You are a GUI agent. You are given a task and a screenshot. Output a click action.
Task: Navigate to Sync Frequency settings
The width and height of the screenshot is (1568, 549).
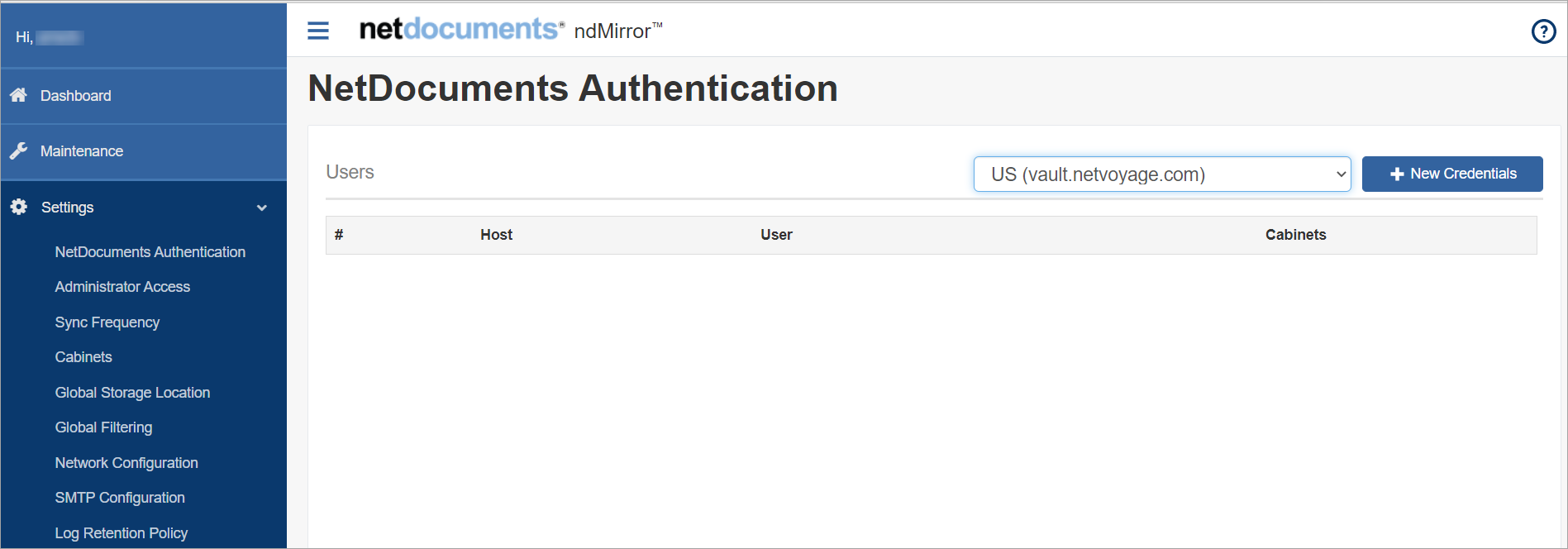(x=107, y=322)
